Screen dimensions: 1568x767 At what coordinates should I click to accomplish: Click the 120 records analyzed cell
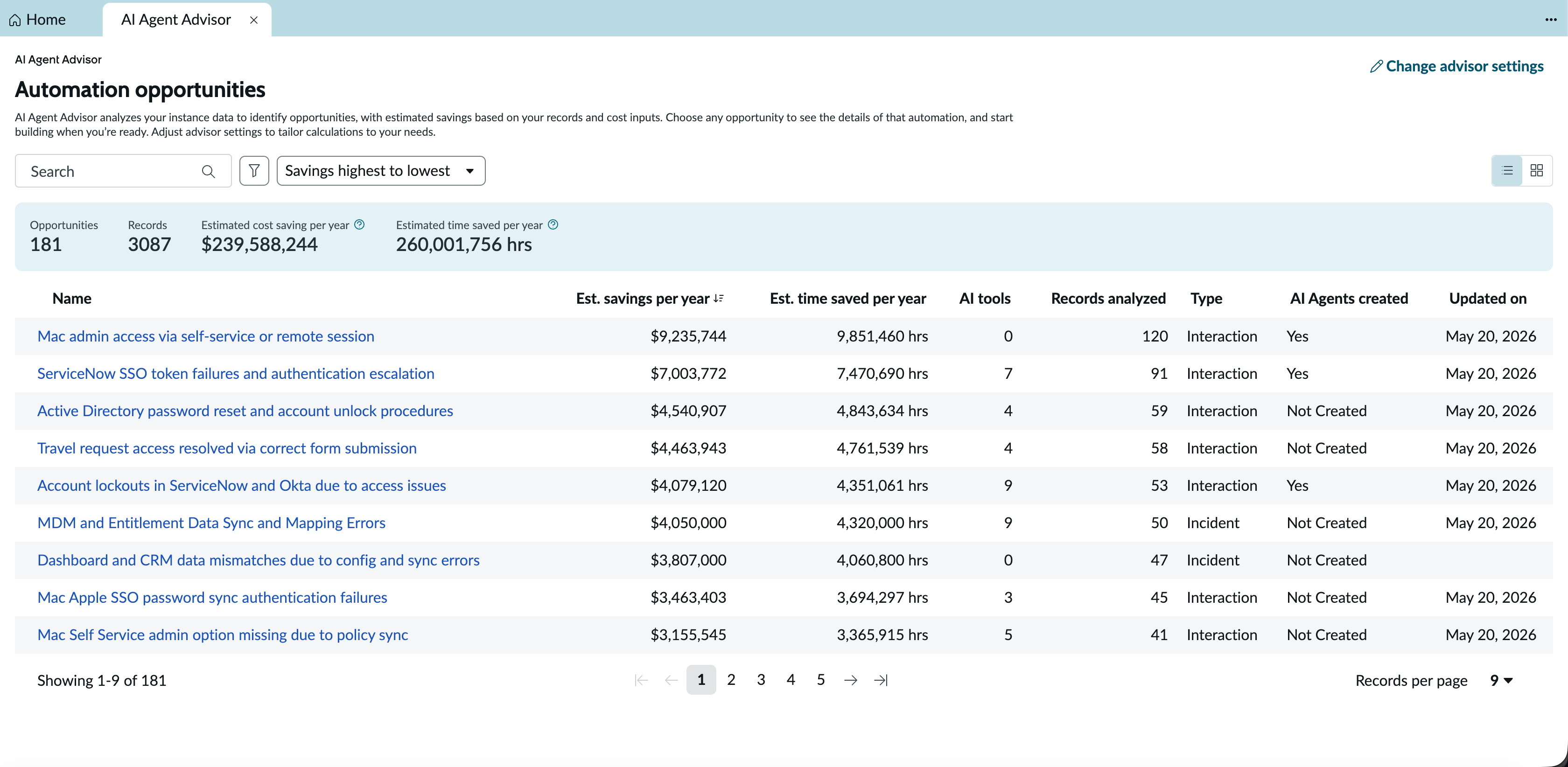1155,336
